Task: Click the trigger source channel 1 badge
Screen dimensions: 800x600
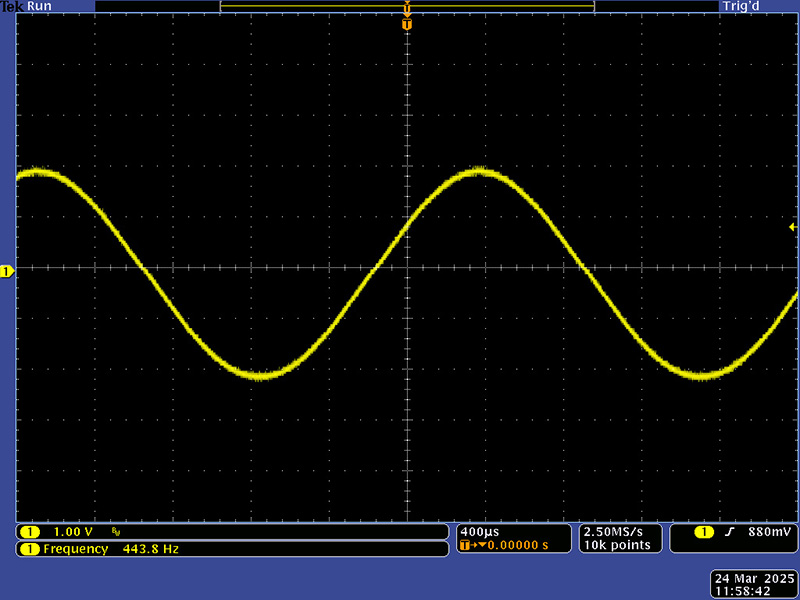Action: coord(704,532)
